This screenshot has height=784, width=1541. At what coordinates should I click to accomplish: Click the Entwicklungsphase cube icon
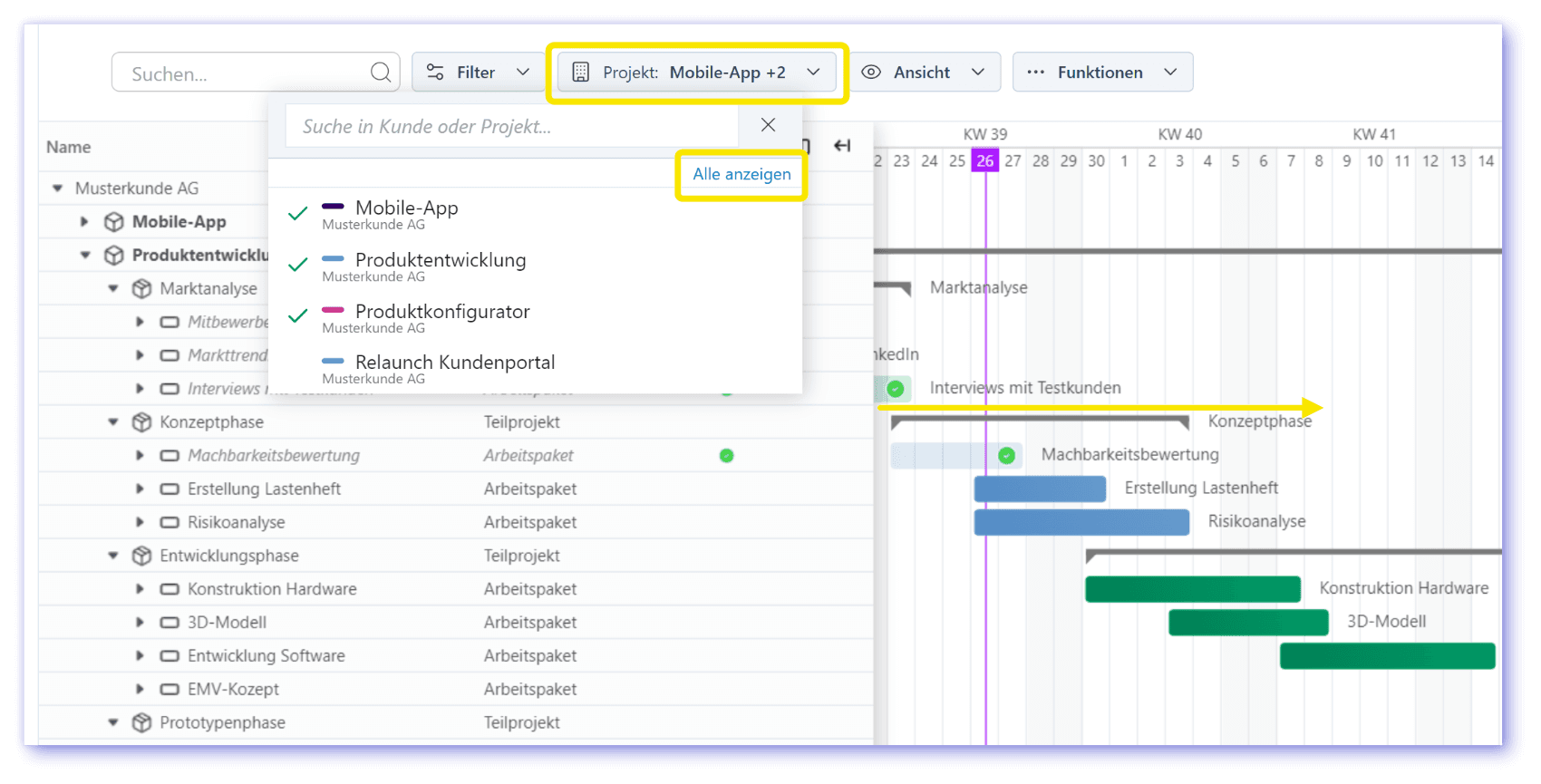[x=141, y=556]
